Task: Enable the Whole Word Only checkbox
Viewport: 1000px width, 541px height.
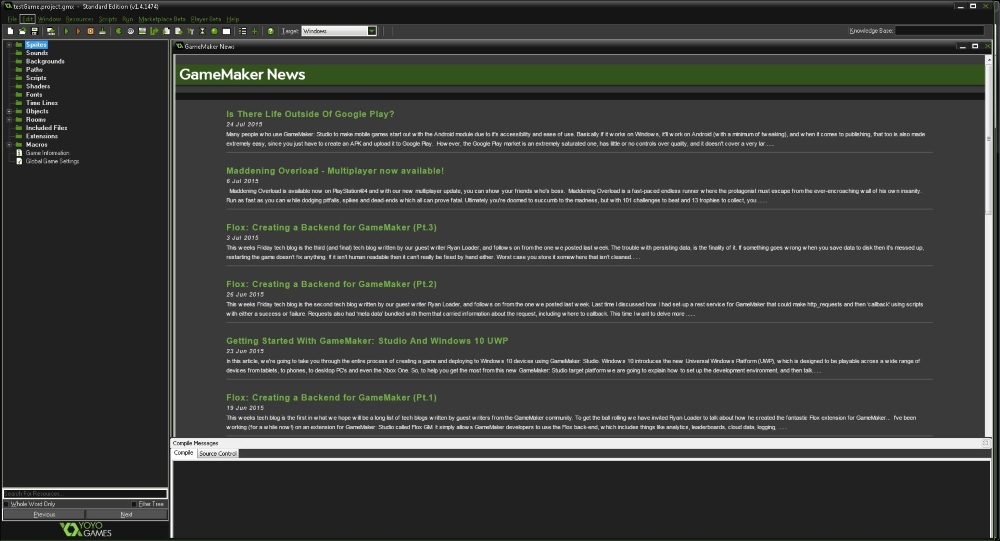Action: pos(6,504)
